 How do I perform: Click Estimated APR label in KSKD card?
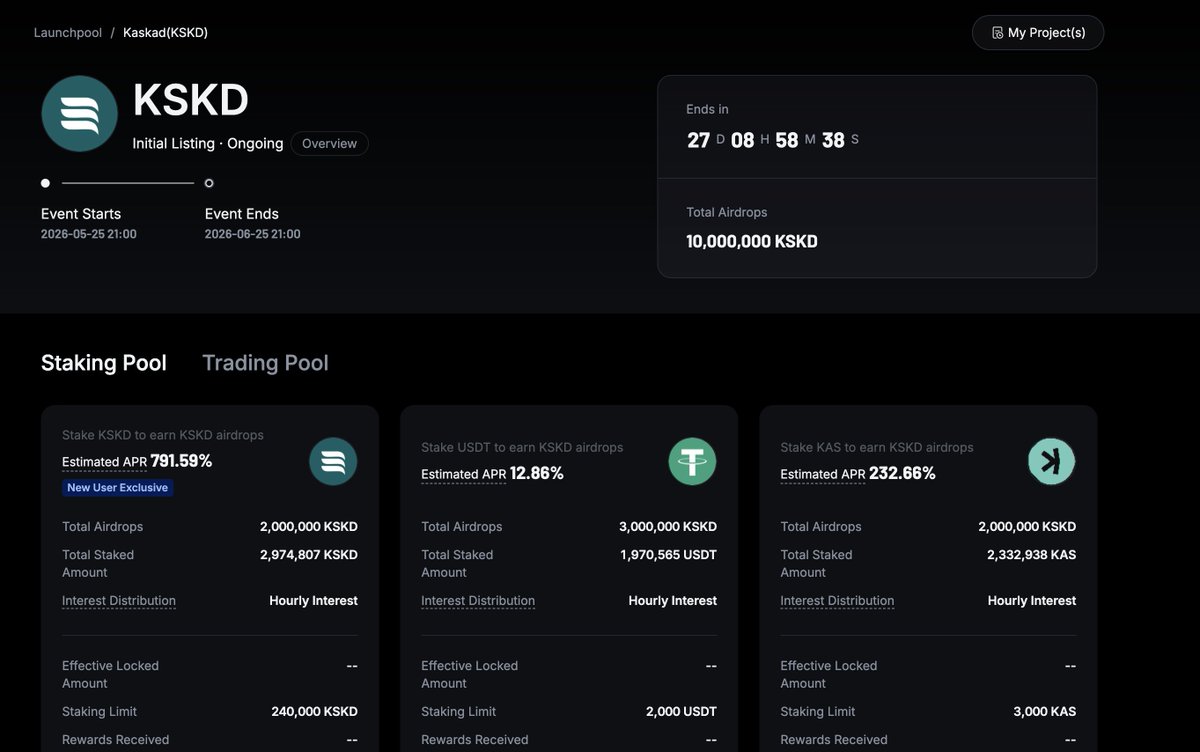(x=105, y=462)
